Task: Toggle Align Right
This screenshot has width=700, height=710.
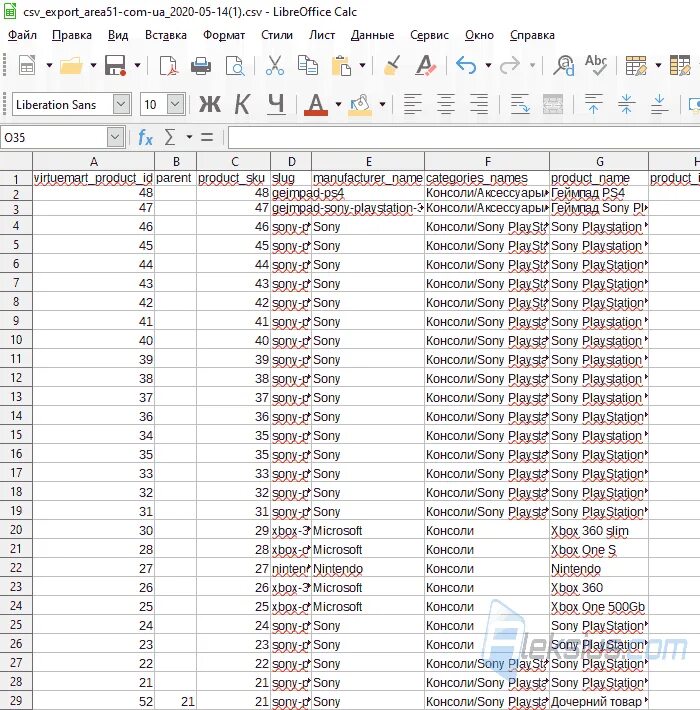Action: 479,104
